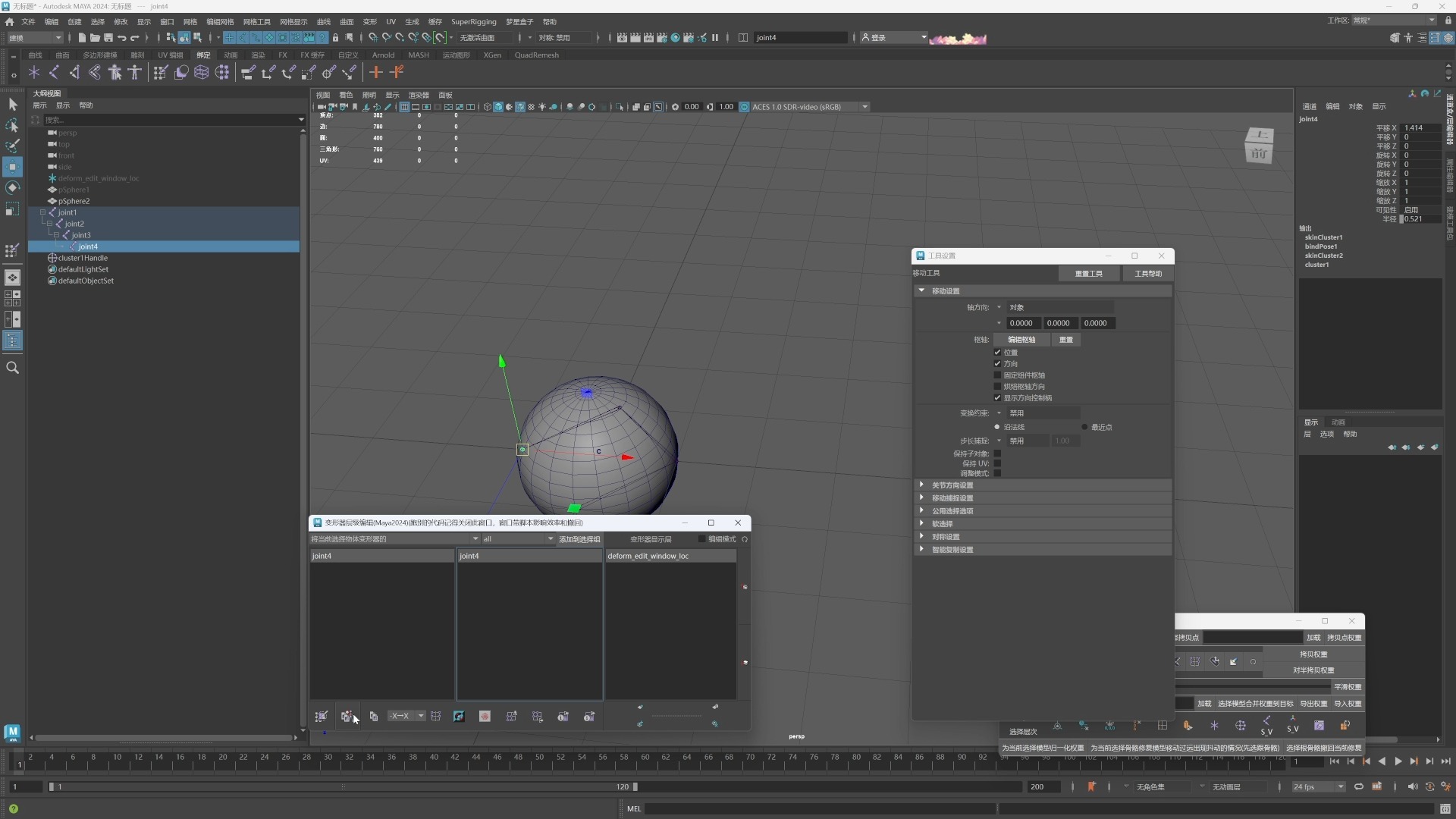Click the Save Scene disk icon
This screenshot has height=819, width=1456.
click(108, 37)
